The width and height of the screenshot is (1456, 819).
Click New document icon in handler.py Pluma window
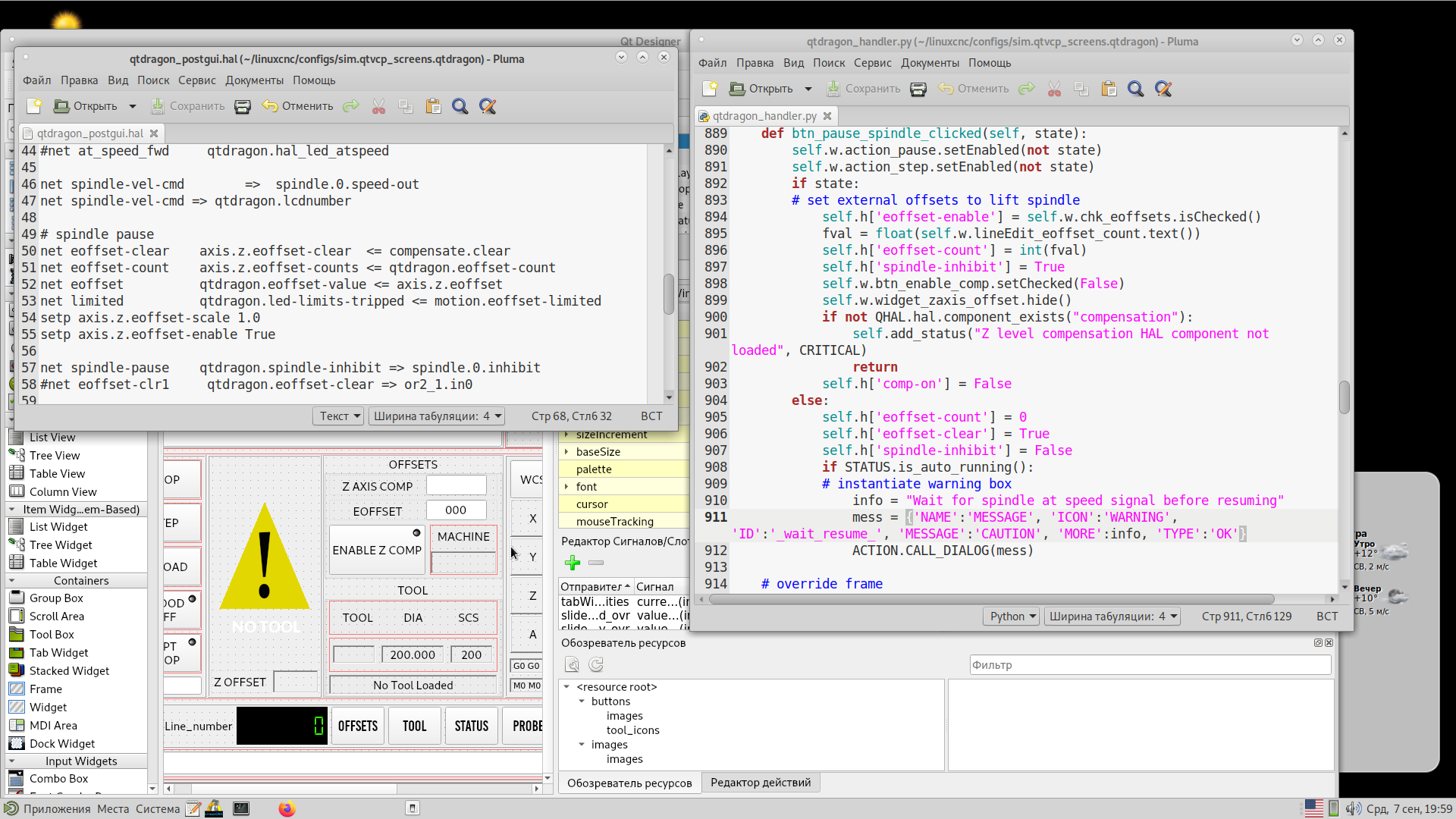click(x=710, y=89)
